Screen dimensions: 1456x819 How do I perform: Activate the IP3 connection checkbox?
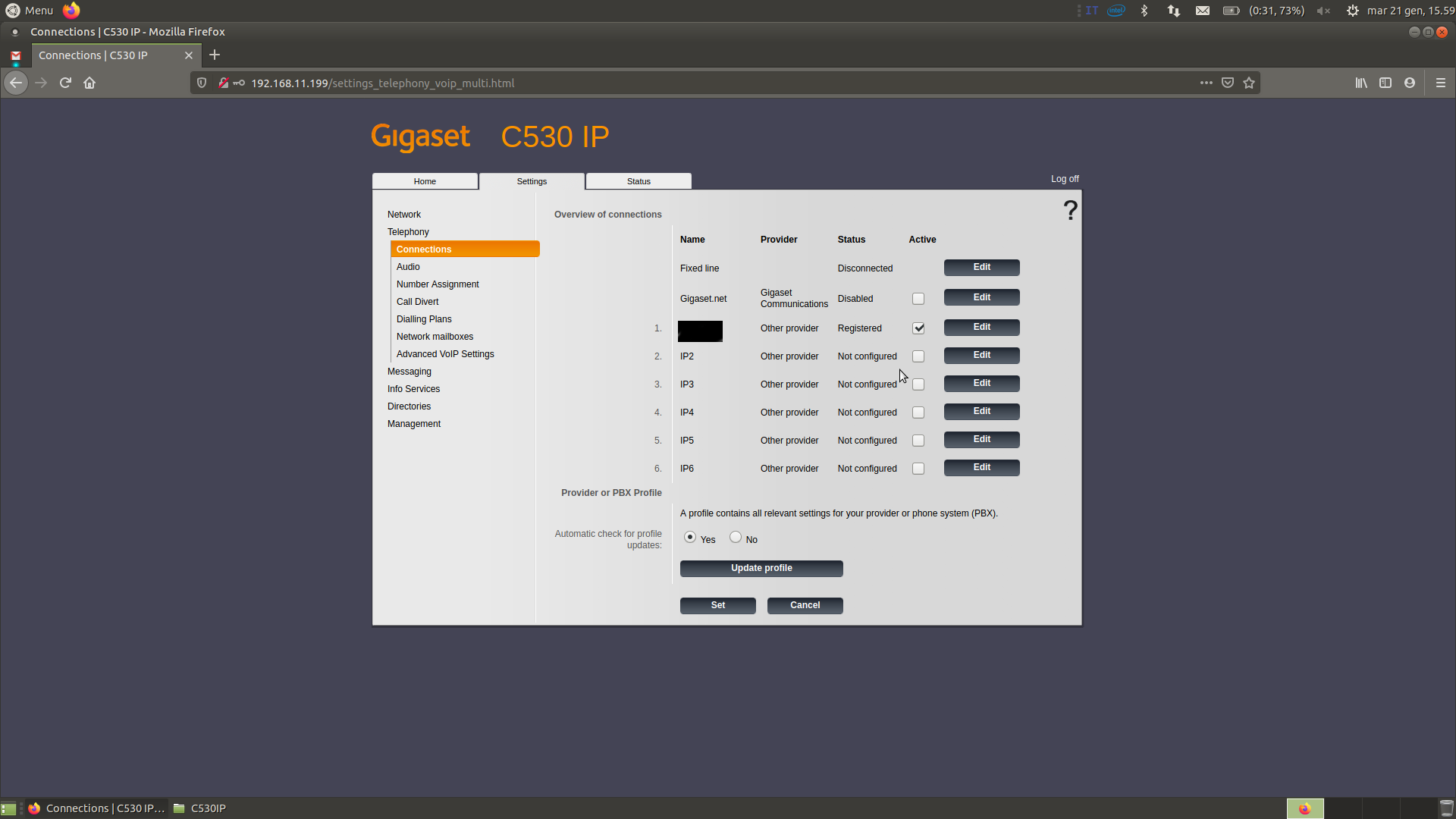(918, 384)
